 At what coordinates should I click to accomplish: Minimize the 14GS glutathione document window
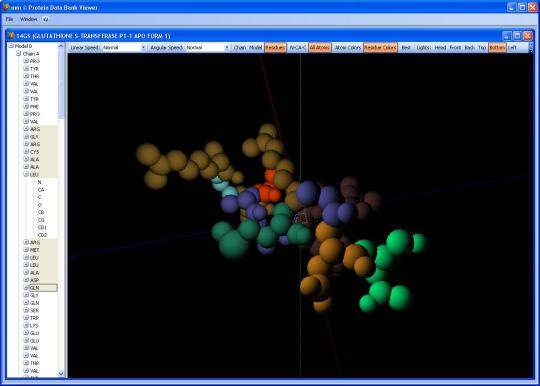coord(507,36)
